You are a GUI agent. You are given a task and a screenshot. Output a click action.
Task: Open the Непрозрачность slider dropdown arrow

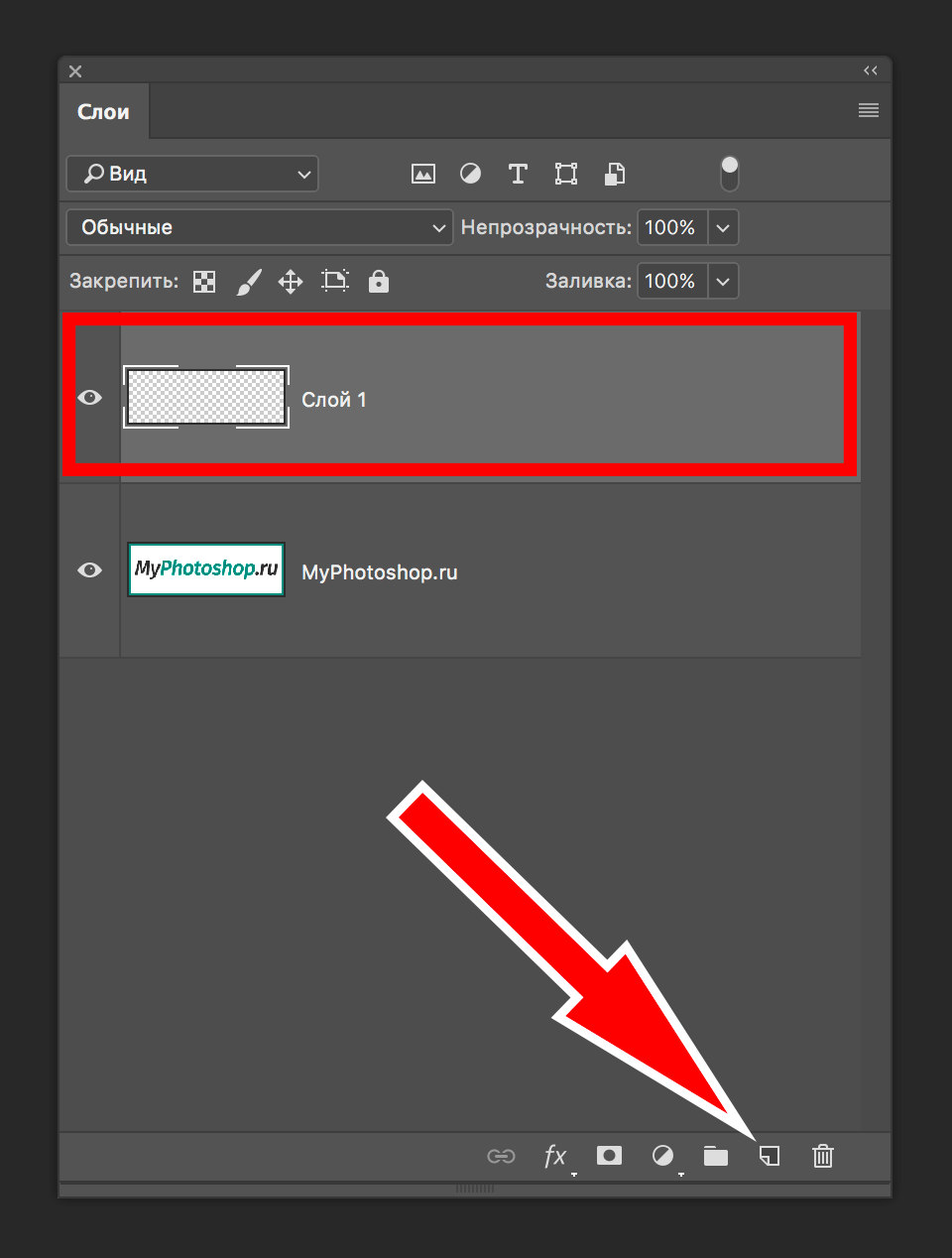pos(723,228)
